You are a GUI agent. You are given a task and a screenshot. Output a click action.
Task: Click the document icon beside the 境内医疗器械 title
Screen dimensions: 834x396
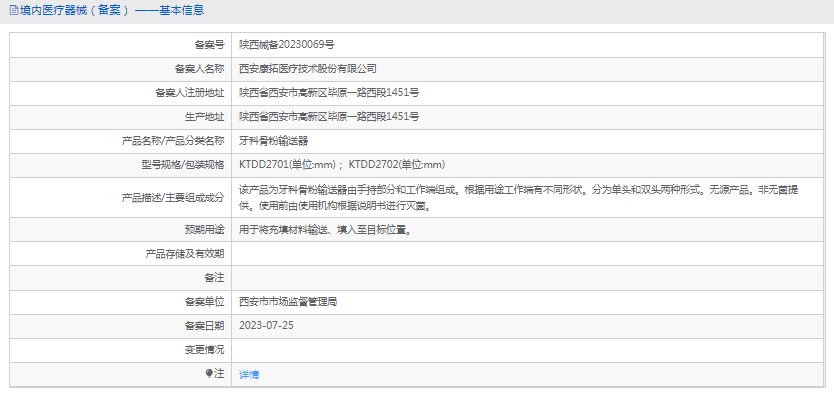[x=14, y=10]
